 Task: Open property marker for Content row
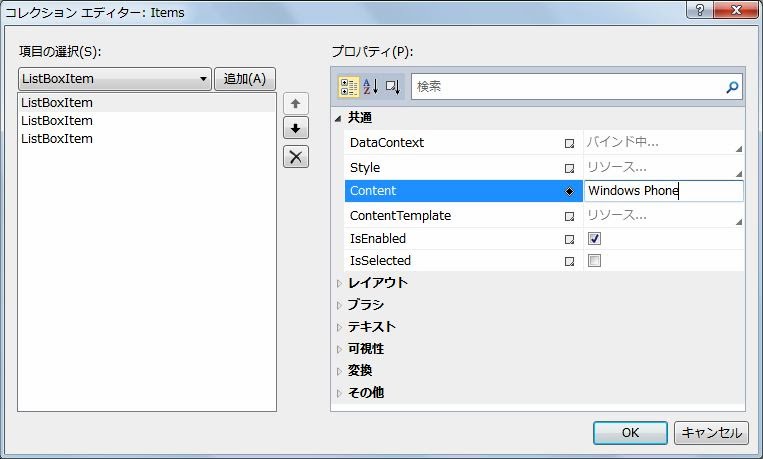(569, 191)
